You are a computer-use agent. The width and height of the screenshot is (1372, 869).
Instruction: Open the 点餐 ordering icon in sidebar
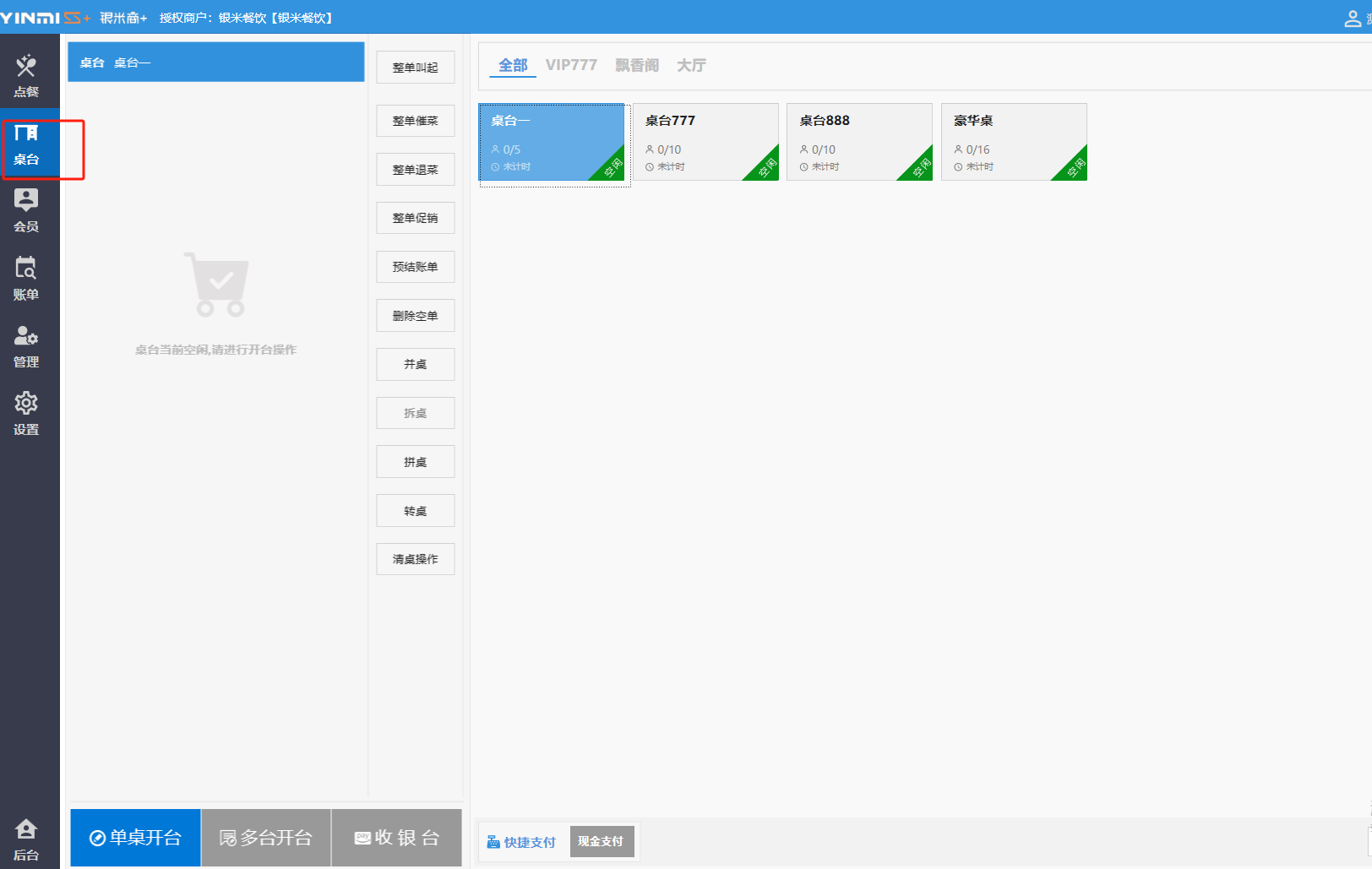[x=26, y=74]
